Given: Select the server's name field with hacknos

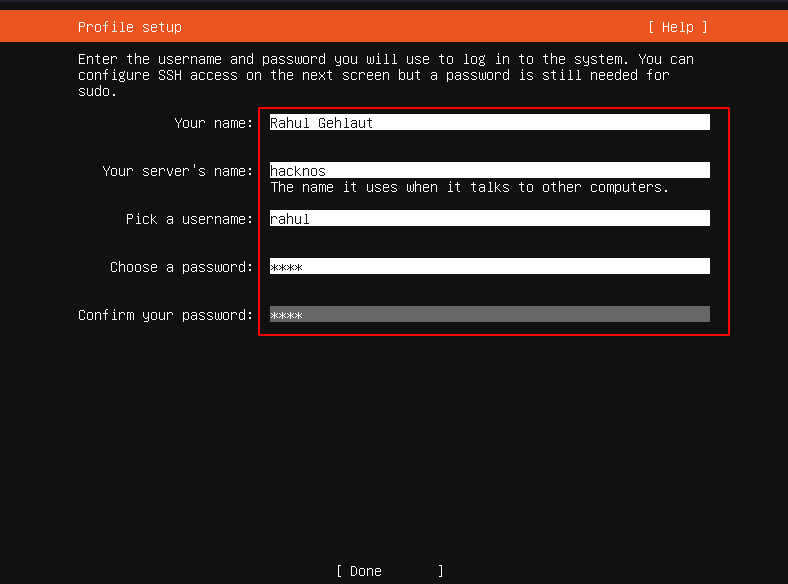Looking at the screenshot, I should [x=489, y=170].
